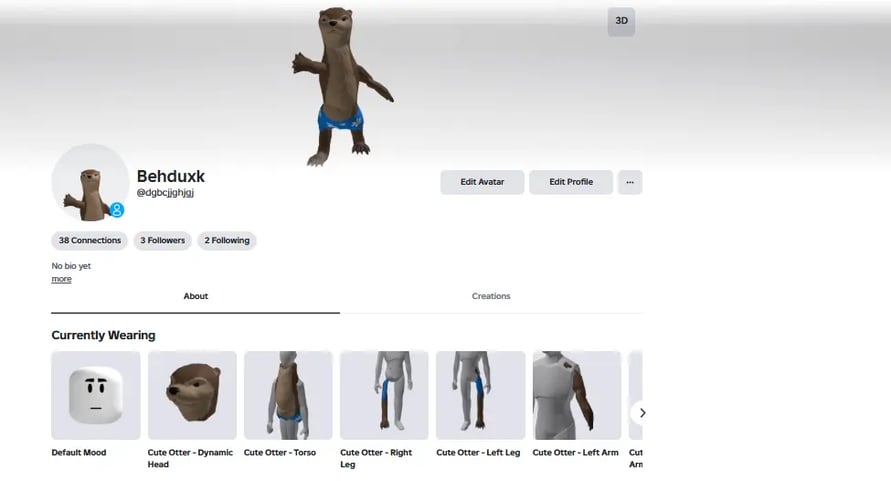The width and height of the screenshot is (891, 481).
Task: Click the Edit Profile button
Action: [570, 182]
